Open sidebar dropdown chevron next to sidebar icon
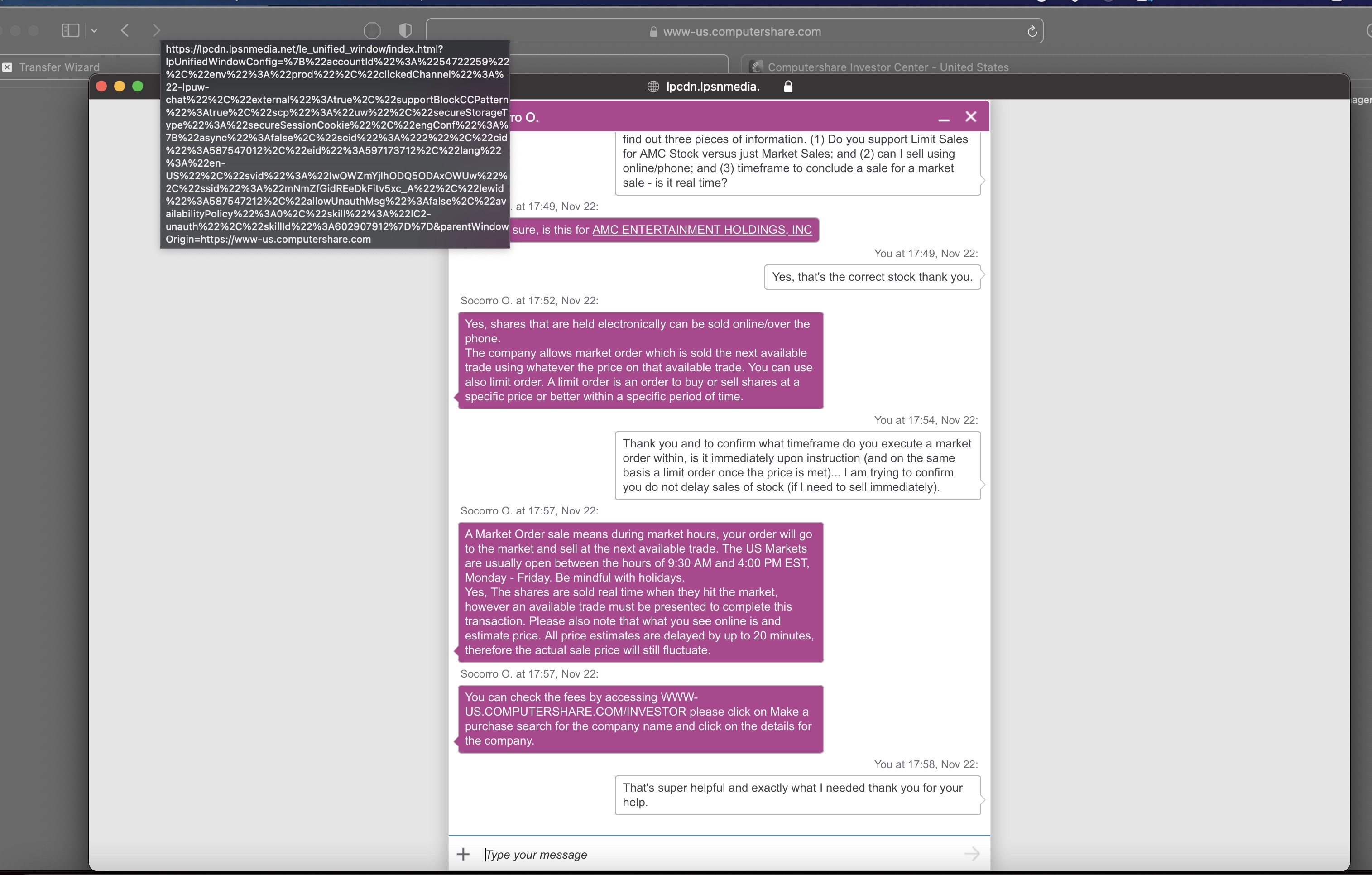This screenshot has width=1372, height=875. coord(94,31)
